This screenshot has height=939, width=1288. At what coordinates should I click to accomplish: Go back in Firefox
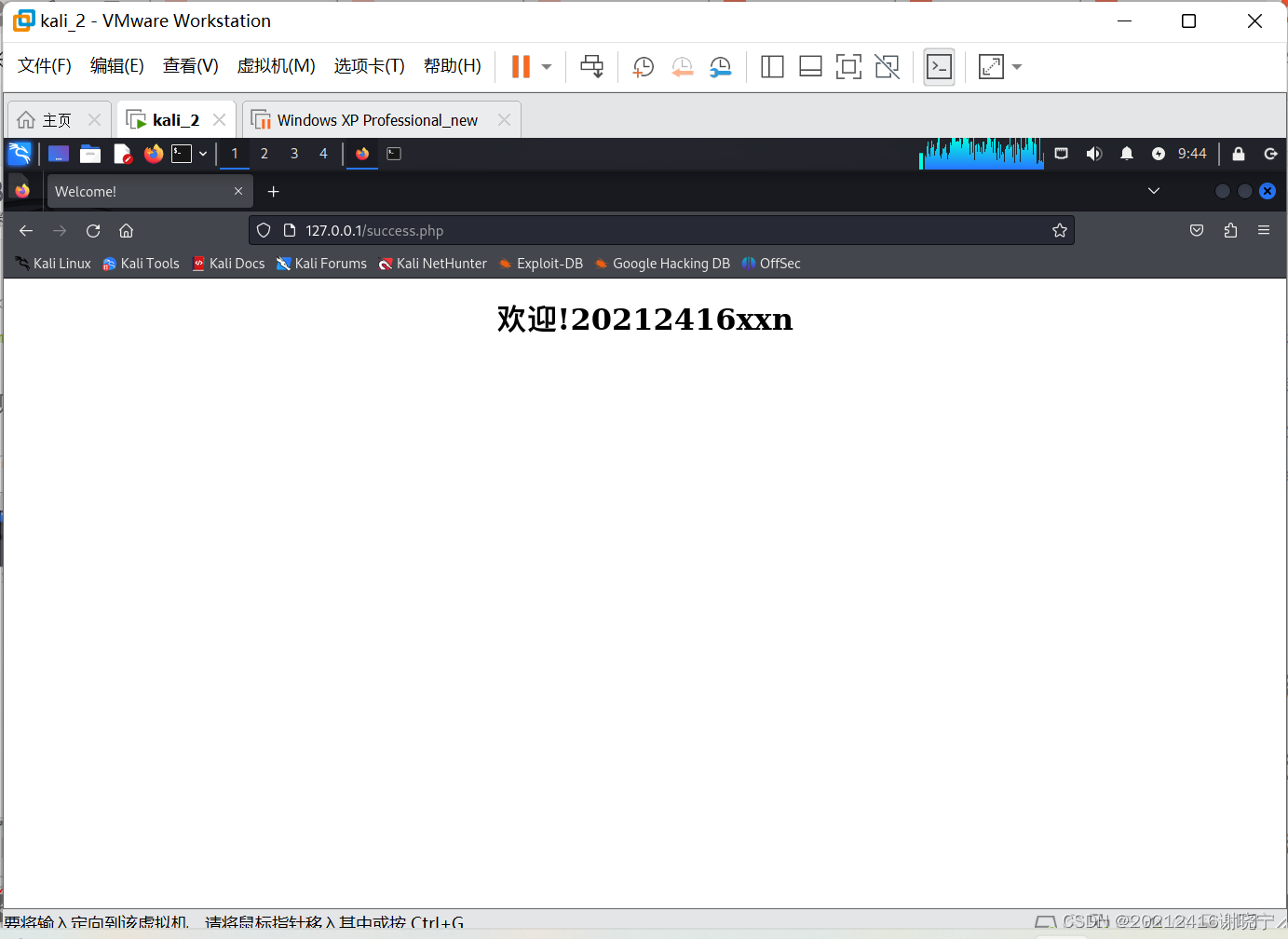[x=26, y=230]
